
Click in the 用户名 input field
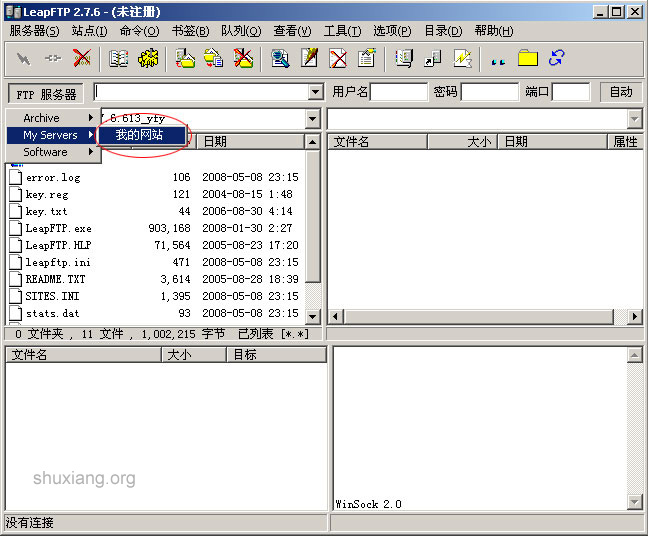[x=399, y=92]
